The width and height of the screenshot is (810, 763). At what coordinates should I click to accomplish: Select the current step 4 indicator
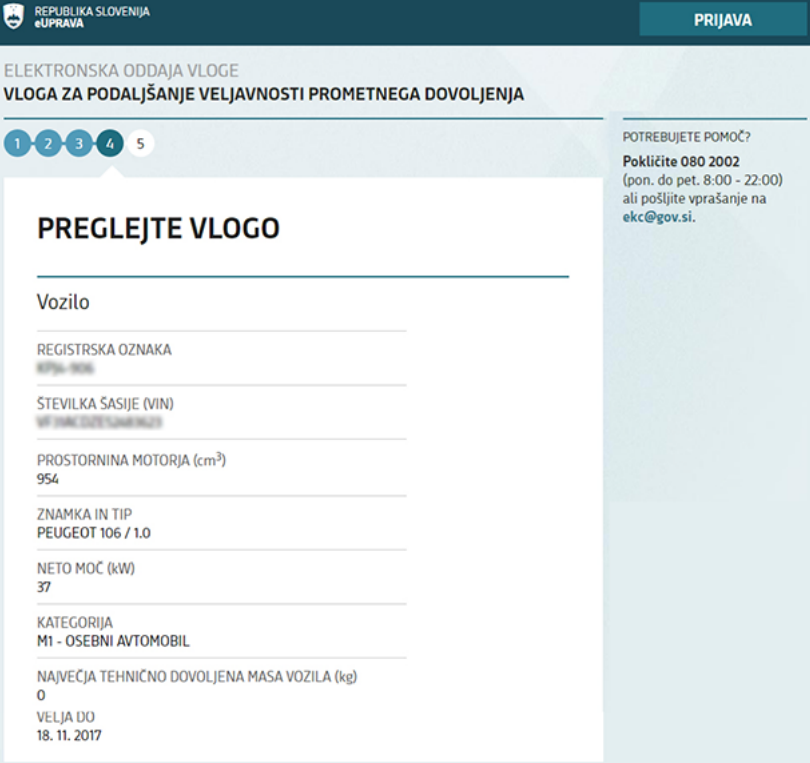pyautogui.click(x=110, y=143)
